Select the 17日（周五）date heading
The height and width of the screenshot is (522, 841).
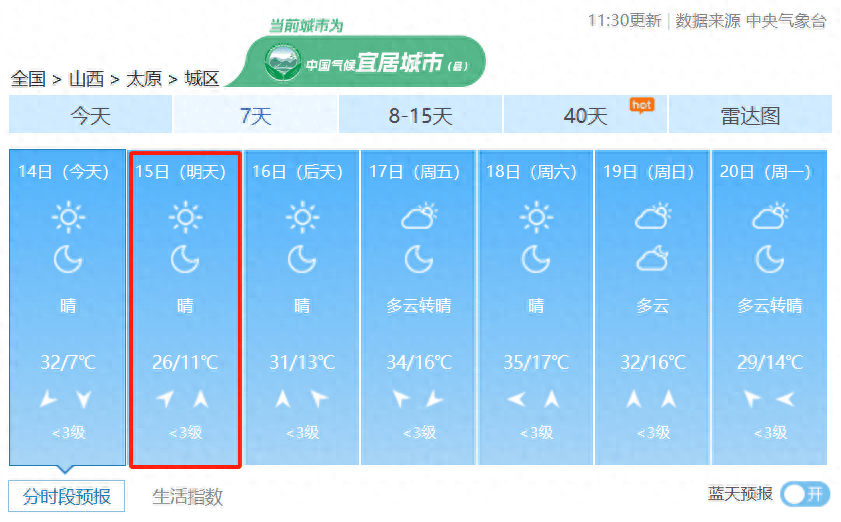pyautogui.click(x=415, y=172)
